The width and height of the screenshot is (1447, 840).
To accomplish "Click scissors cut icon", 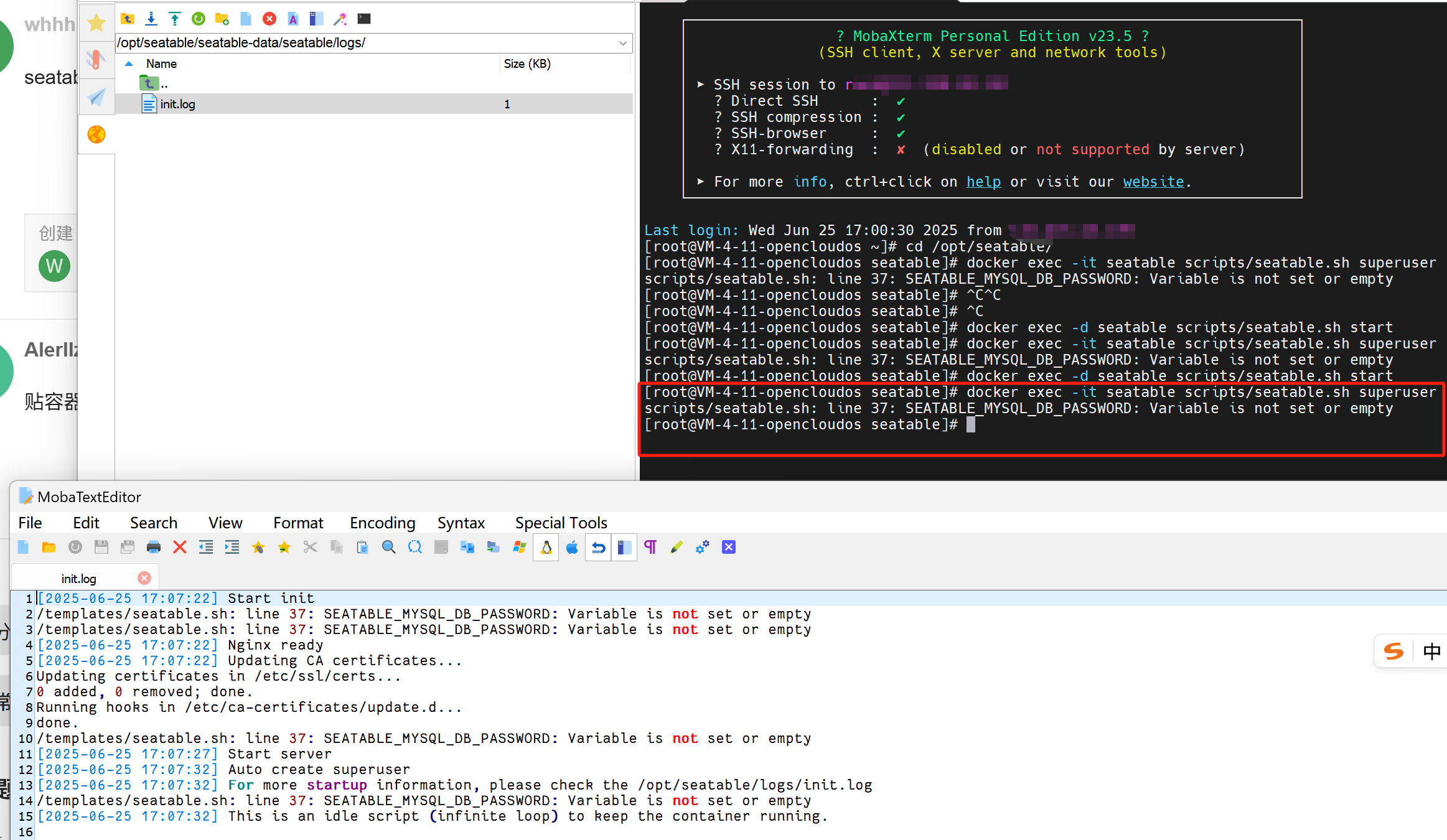I will (x=311, y=547).
